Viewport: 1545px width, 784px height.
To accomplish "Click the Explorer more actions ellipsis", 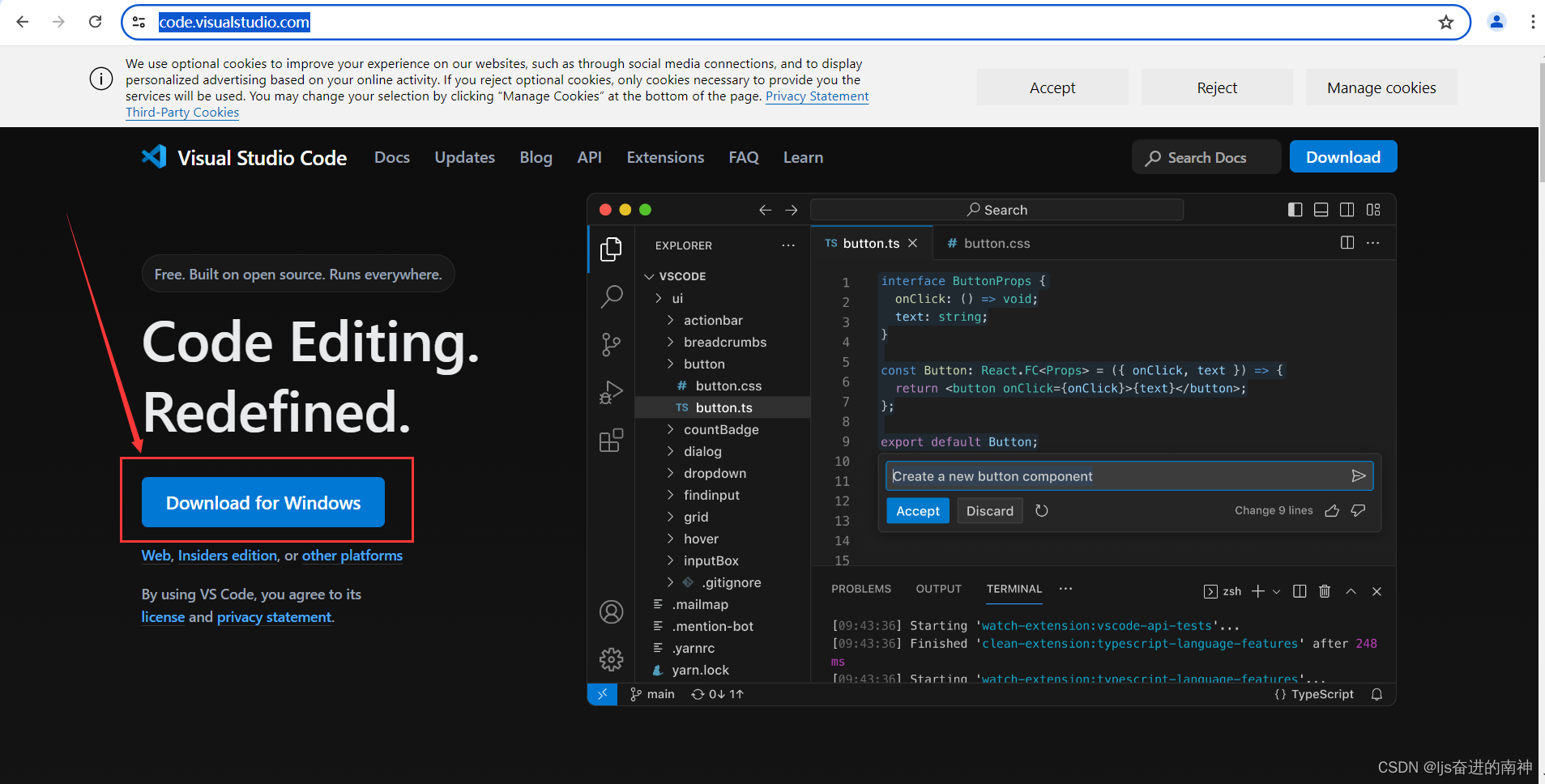I will [x=788, y=245].
